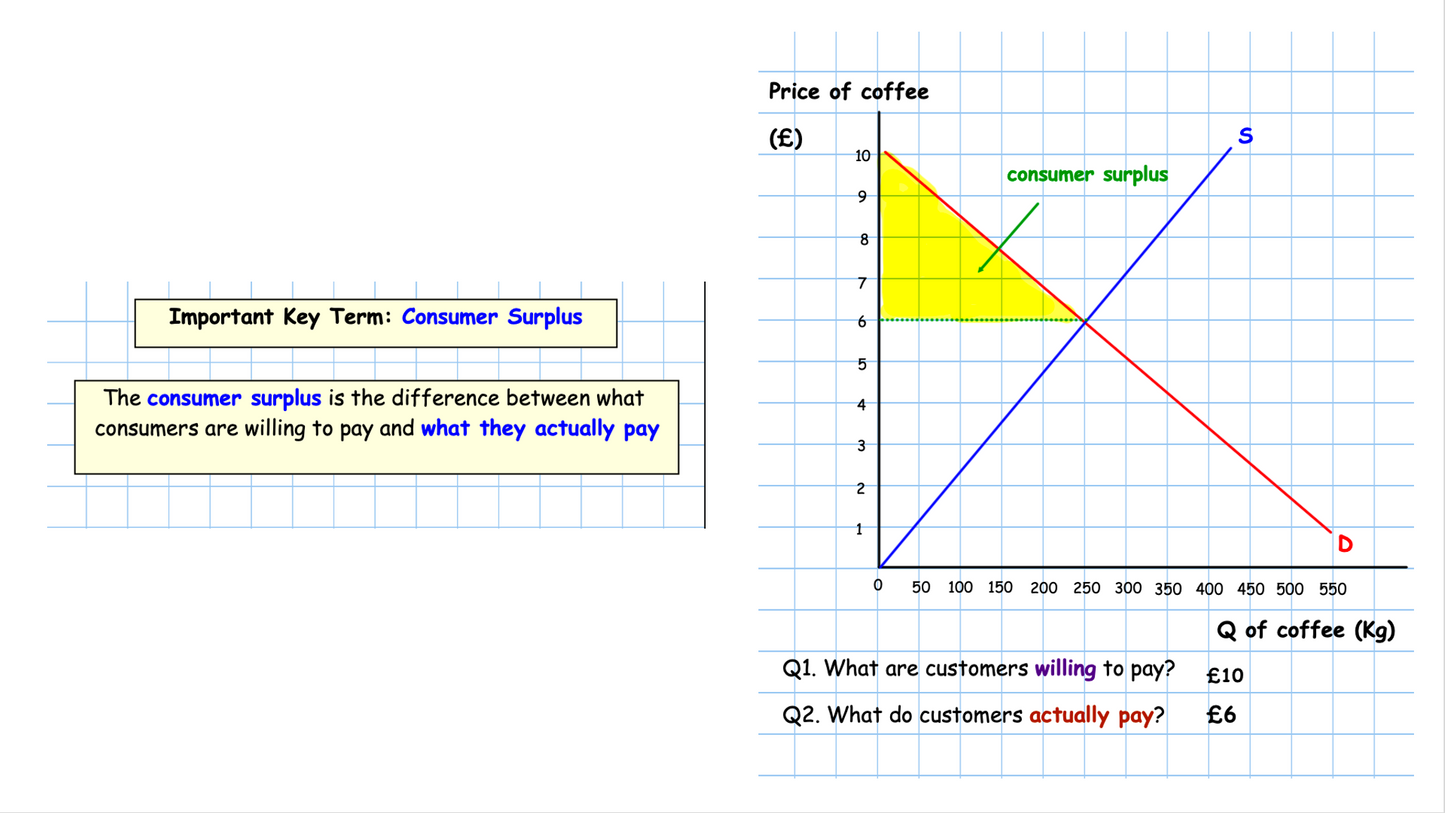
Task: Select the consumer surplus definition box
Action: (x=375, y=425)
